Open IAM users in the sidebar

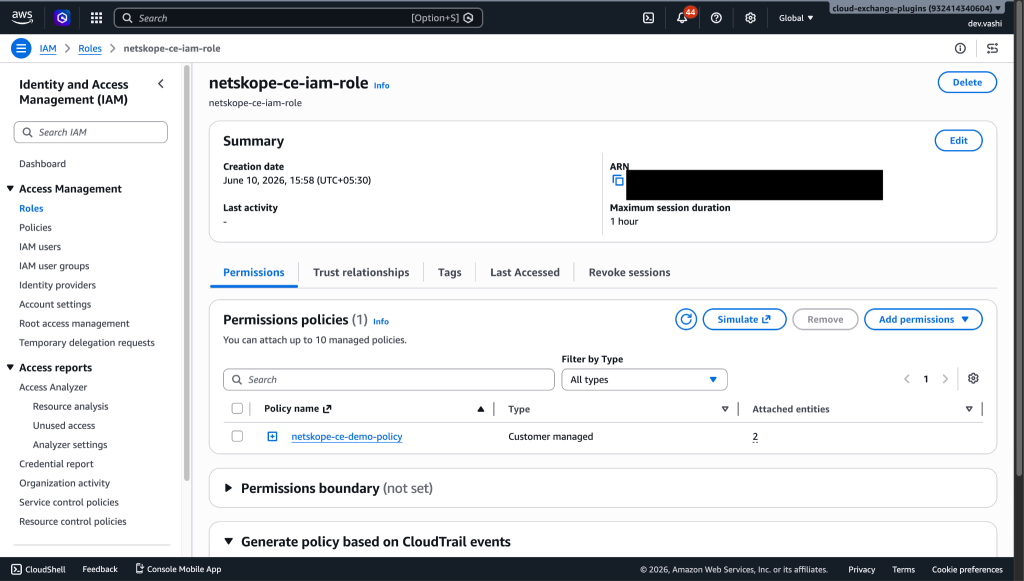(x=40, y=247)
